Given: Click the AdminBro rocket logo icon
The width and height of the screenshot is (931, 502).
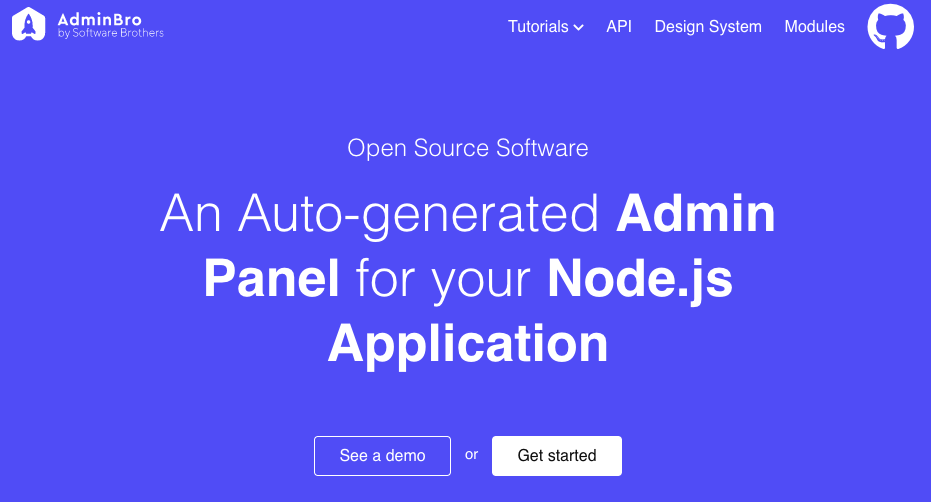Looking at the screenshot, I should tap(28, 24).
